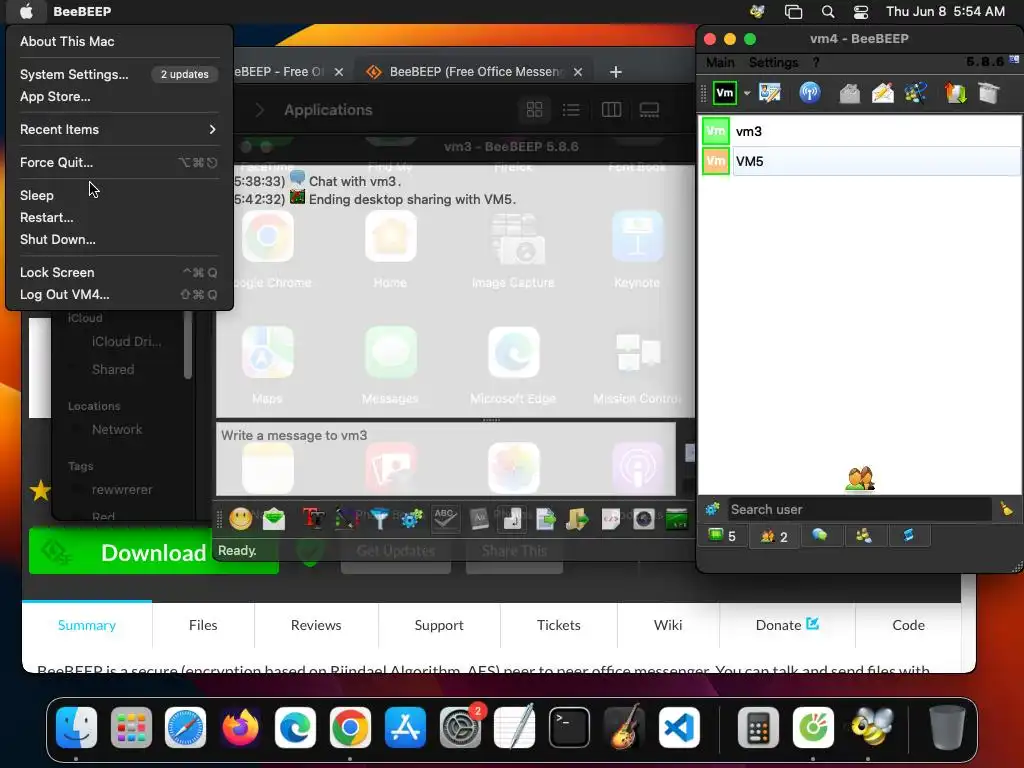Open Terminal from the Dock
This screenshot has width=1024, height=768.
click(x=569, y=728)
